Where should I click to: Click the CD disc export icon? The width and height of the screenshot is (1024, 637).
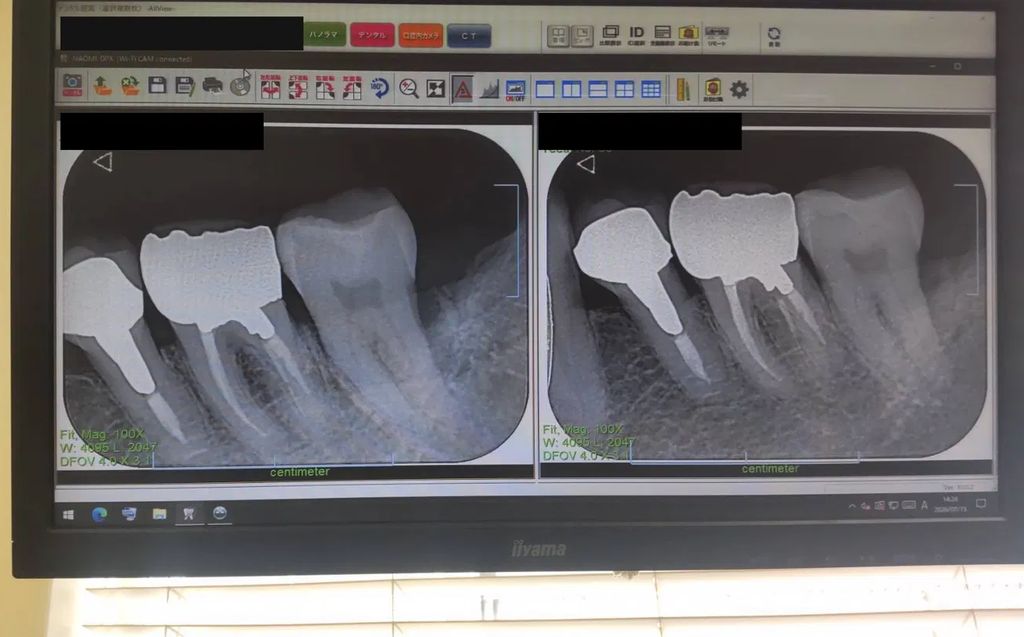(x=240, y=87)
